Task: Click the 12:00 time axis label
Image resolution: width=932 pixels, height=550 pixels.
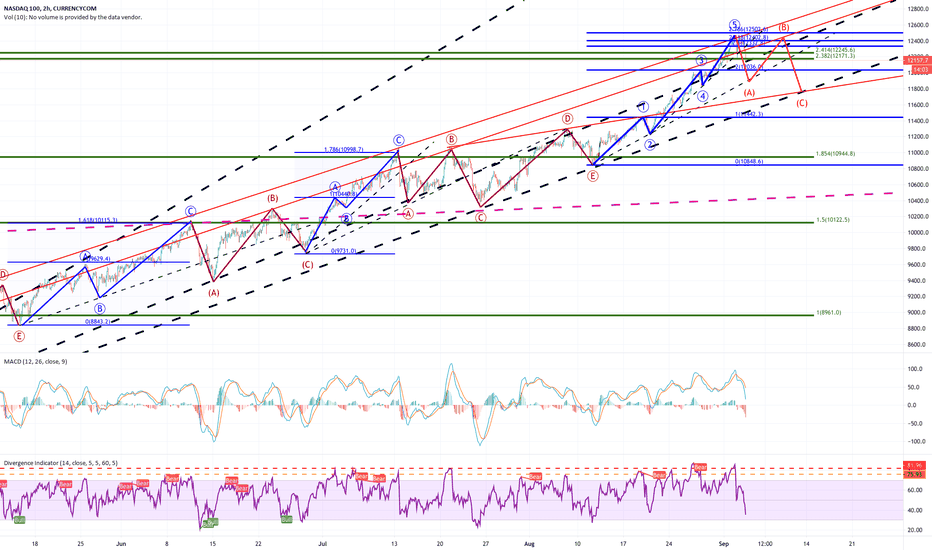Action: (x=766, y=543)
